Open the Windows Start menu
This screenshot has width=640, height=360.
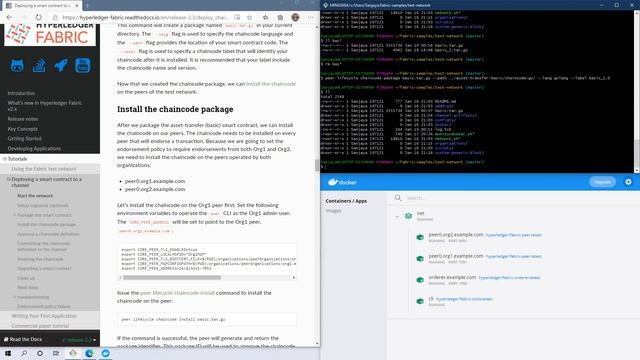[x=8, y=353]
